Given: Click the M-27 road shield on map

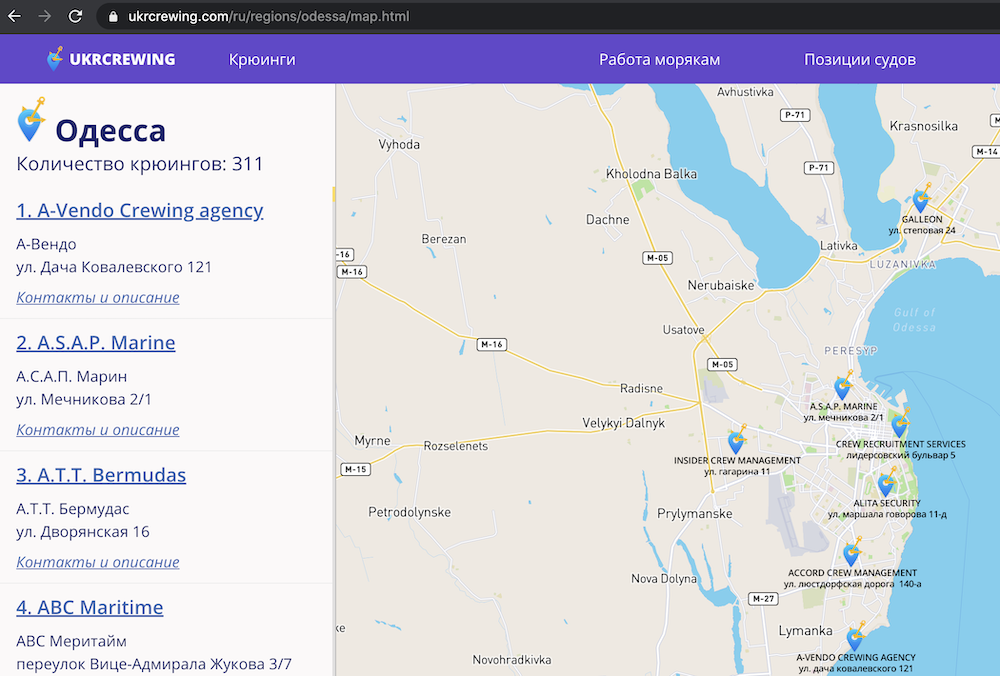Looking at the screenshot, I should point(763,599).
